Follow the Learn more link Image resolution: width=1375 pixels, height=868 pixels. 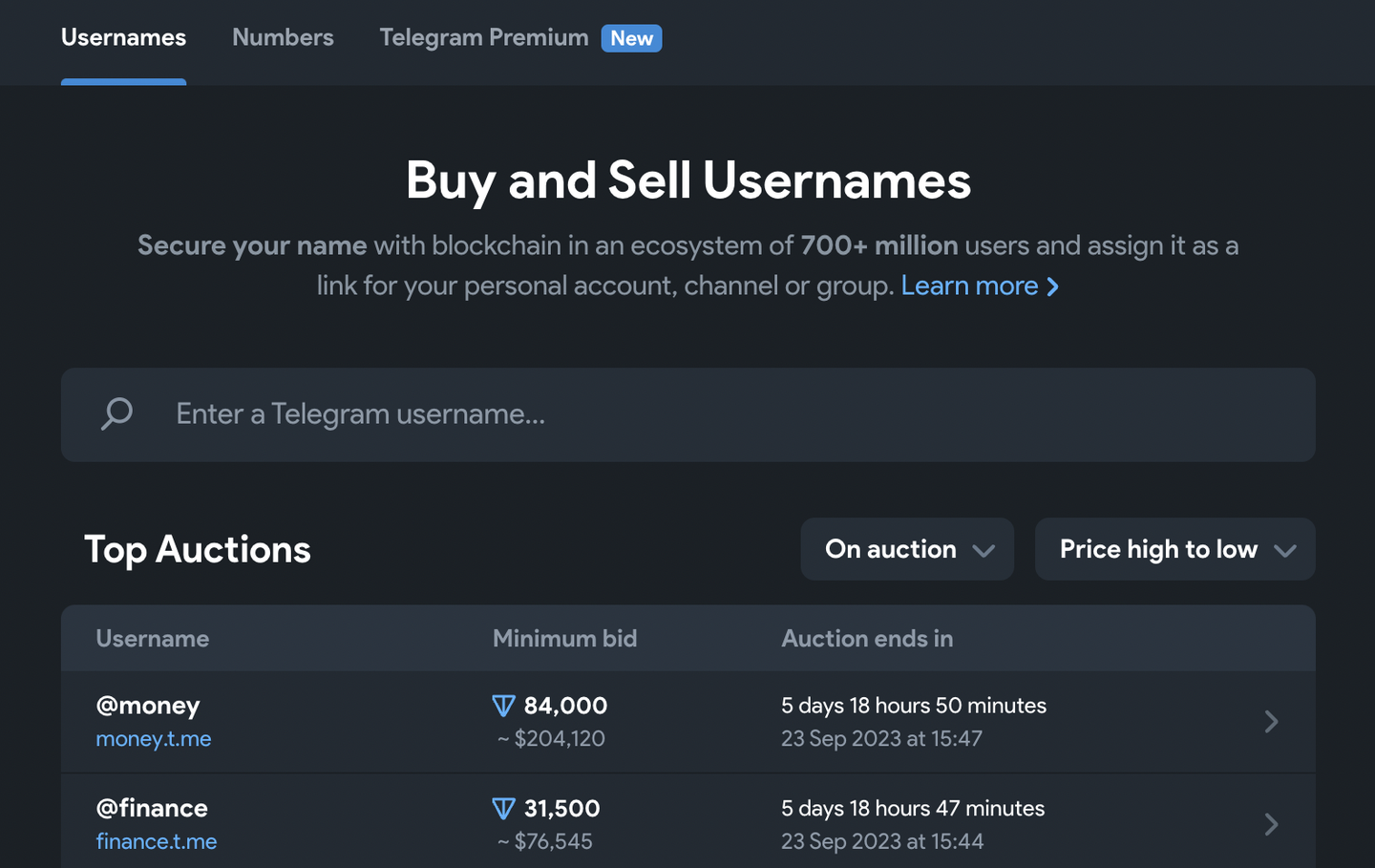pyautogui.click(x=969, y=286)
